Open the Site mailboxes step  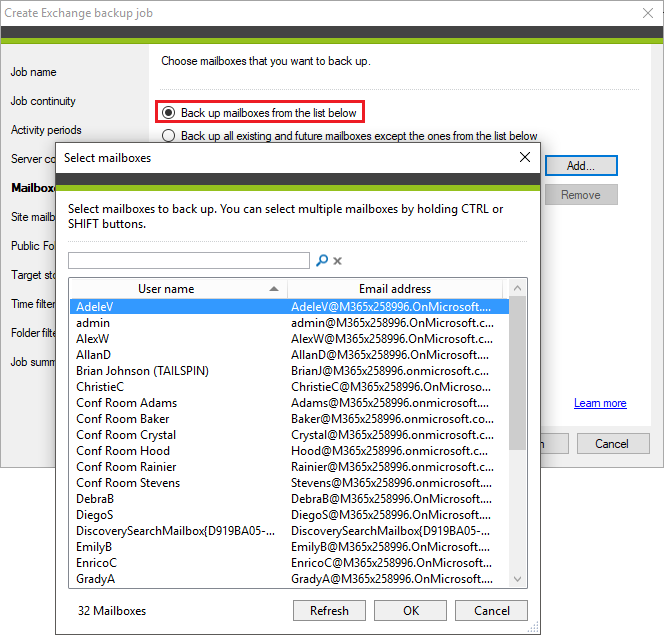click(33, 217)
